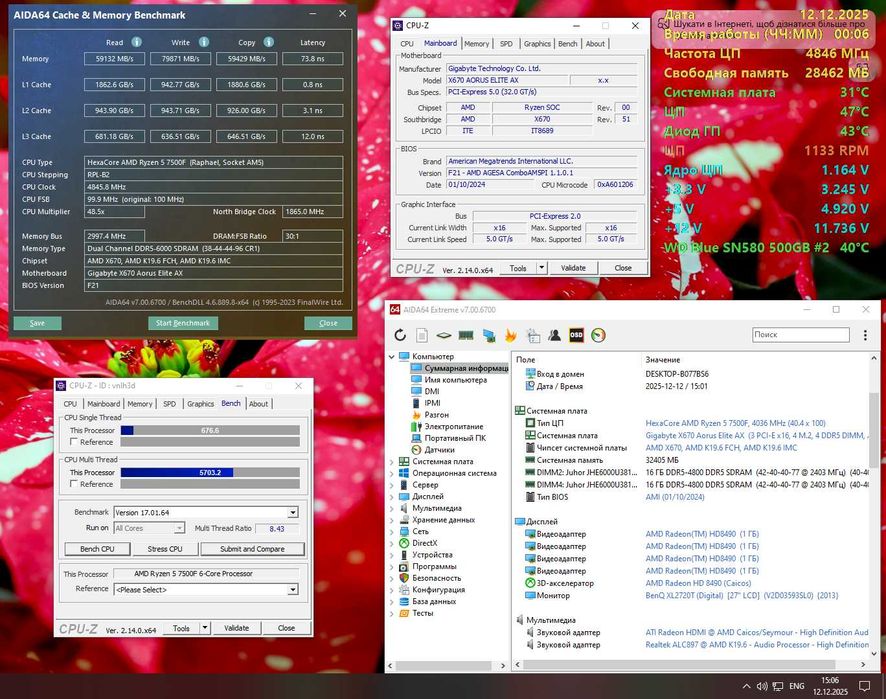Screen dimensions: 886x699
Task: Enable Reference checkbox under CPU Single Thread
Action: 74,442
